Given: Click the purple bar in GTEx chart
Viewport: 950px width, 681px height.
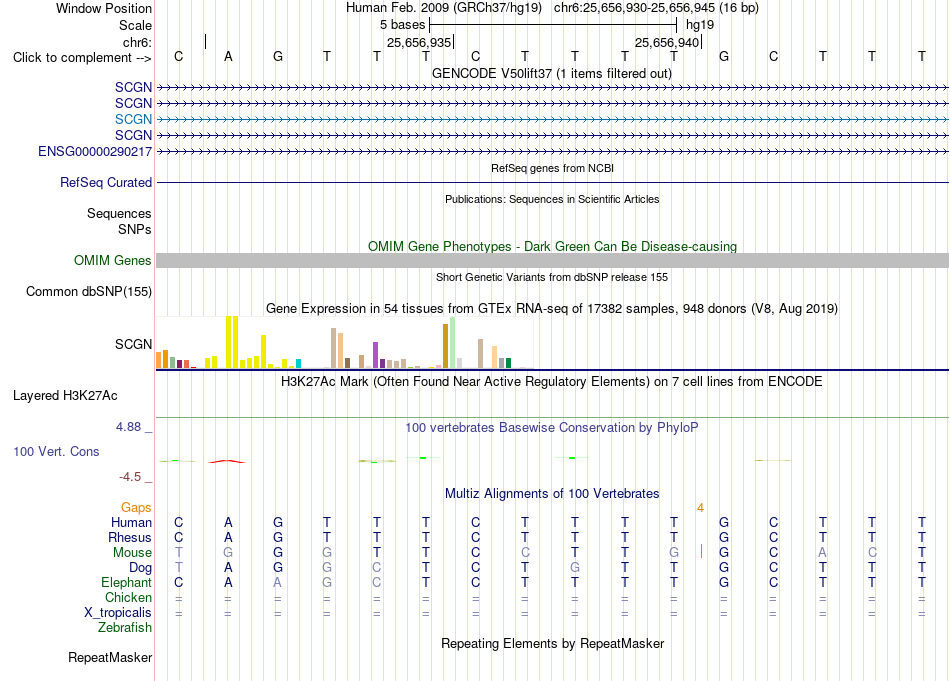Looking at the screenshot, I should coord(376,355).
